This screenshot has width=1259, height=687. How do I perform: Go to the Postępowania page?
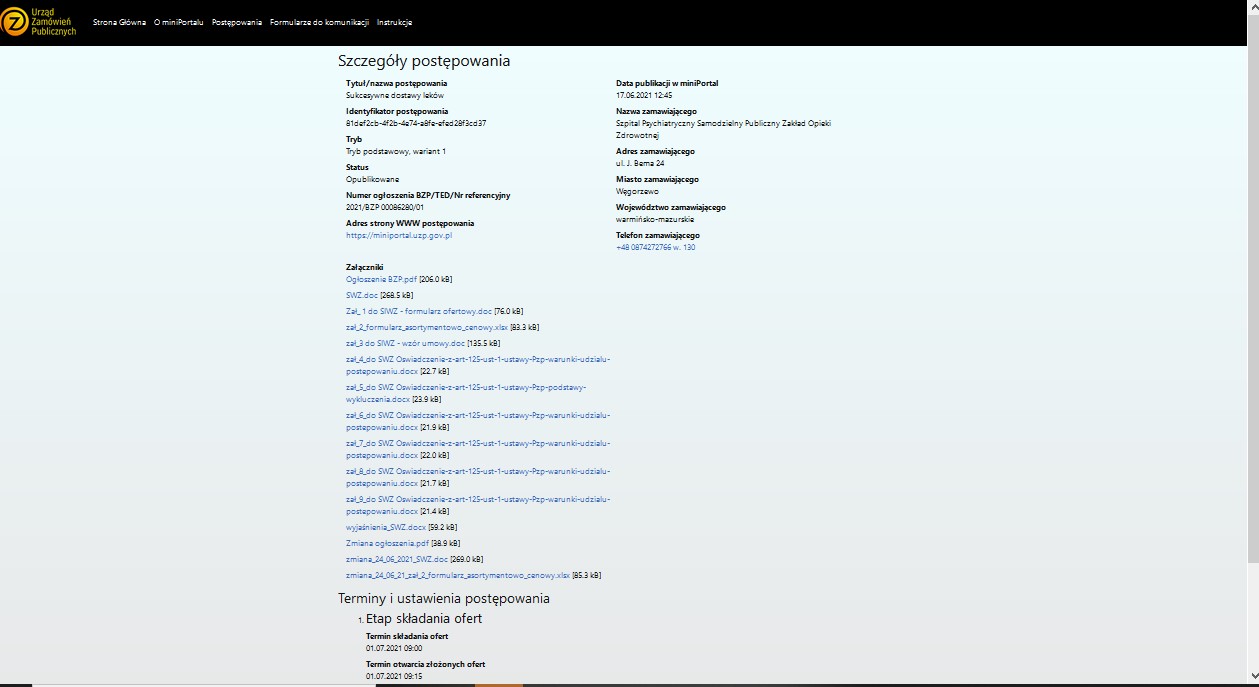click(237, 22)
